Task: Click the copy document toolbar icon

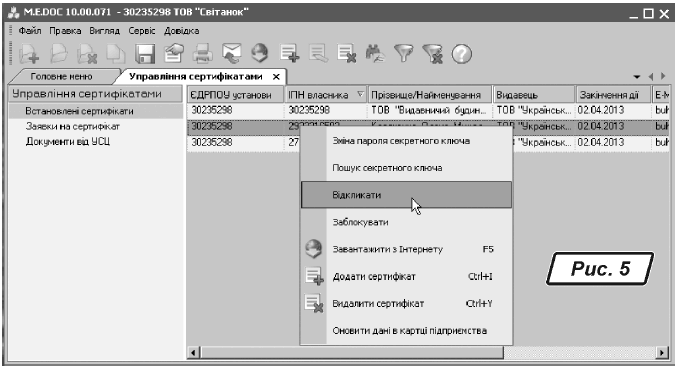Action: (116, 54)
